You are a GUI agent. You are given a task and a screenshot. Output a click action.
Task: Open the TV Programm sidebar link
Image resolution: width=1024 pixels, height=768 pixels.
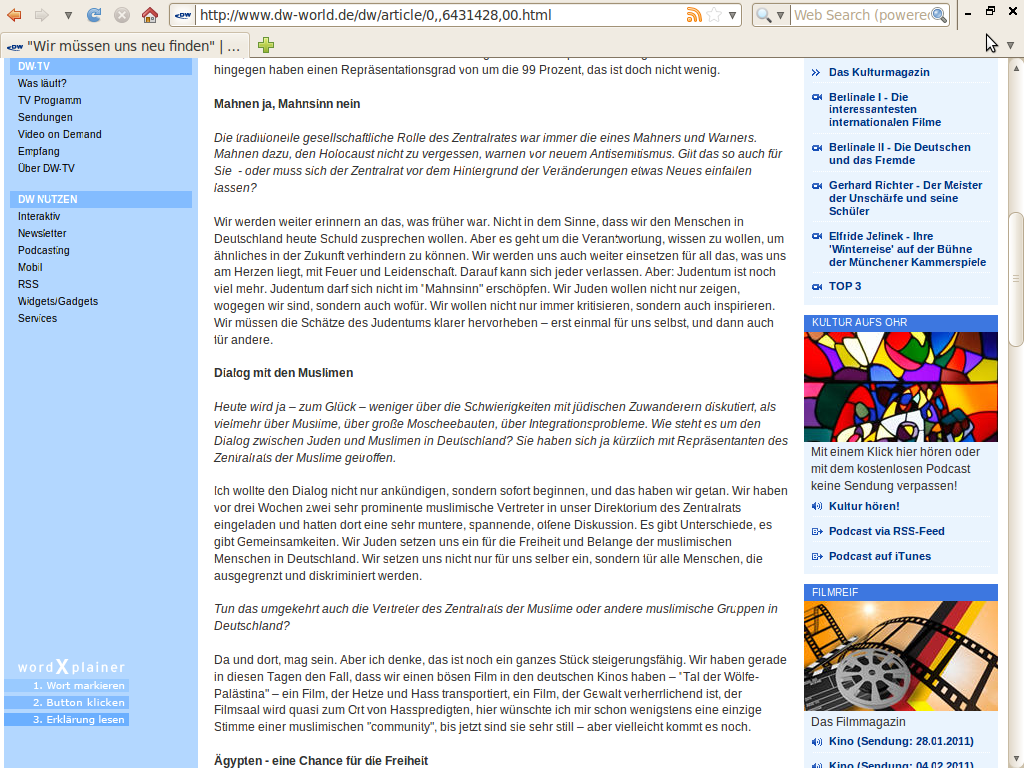(50, 101)
